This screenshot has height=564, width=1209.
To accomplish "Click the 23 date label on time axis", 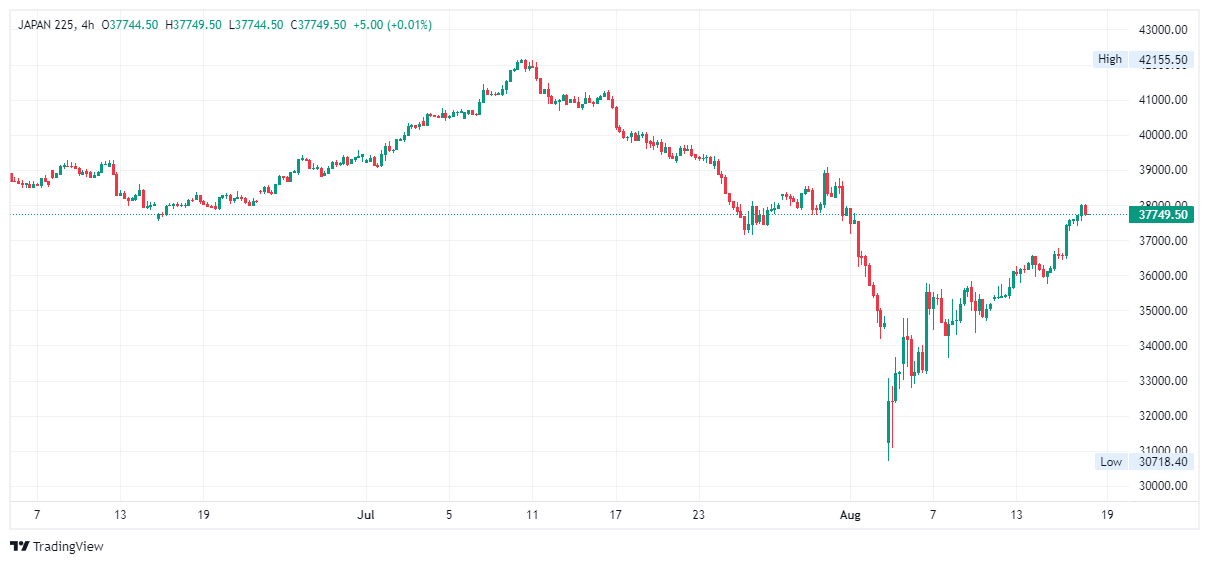I will point(698,515).
